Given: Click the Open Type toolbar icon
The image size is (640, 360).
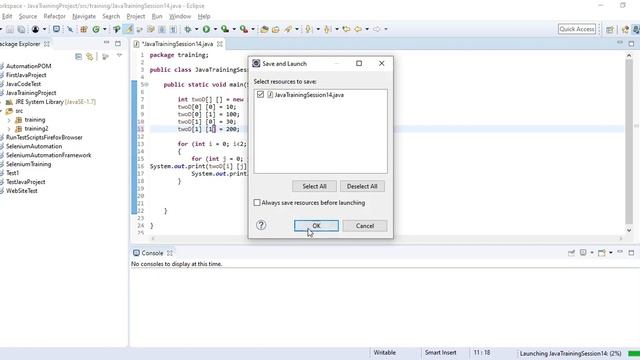Looking at the screenshot, I should tap(264, 29).
